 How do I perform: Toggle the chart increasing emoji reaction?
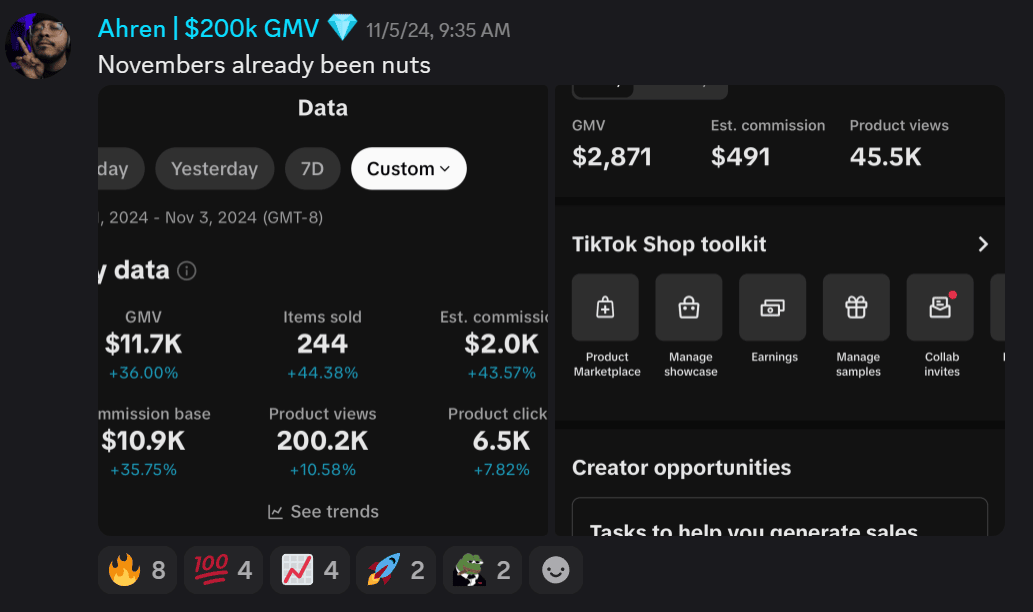point(310,570)
